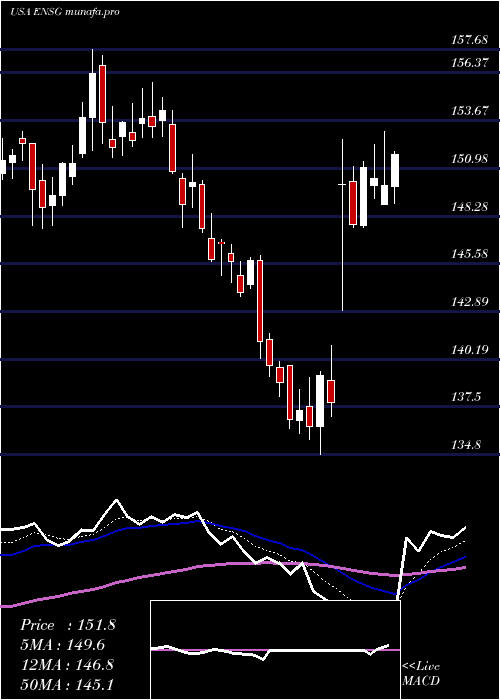Click the Price : 151.8 readout

[x=68, y=625]
